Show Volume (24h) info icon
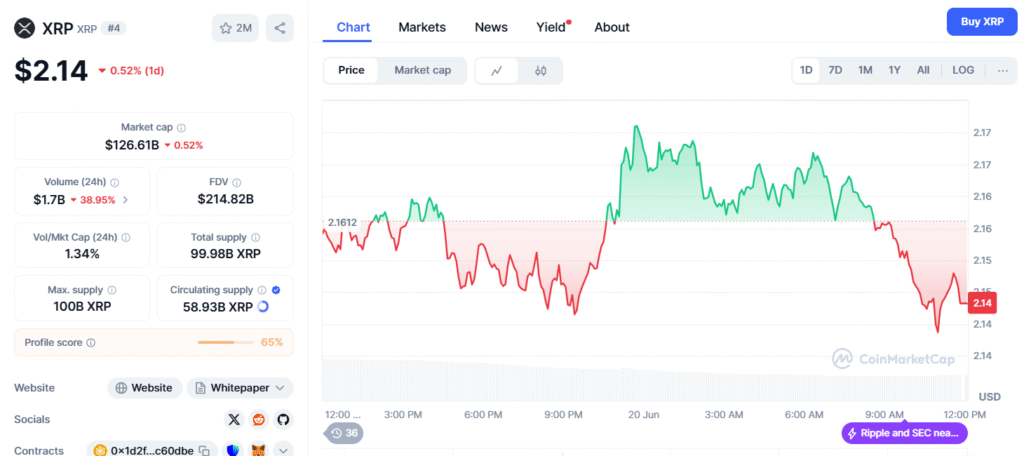The image size is (1024, 456). [x=115, y=183]
